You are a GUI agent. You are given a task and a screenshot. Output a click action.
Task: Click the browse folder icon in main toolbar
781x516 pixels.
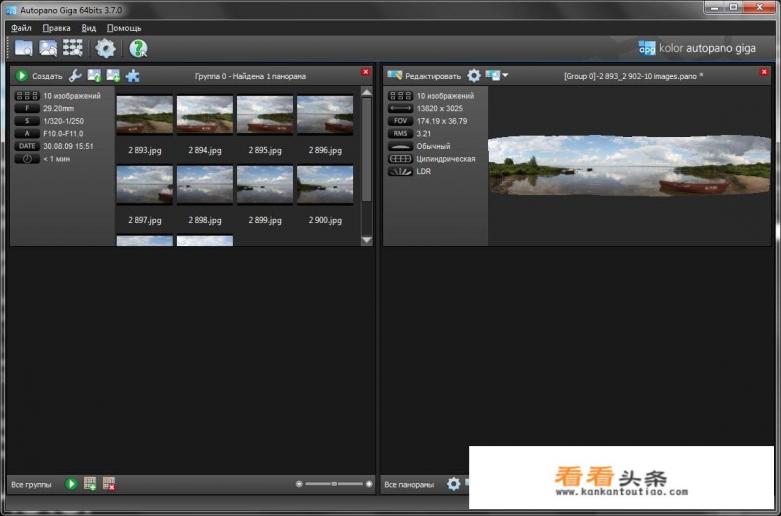[x=23, y=48]
